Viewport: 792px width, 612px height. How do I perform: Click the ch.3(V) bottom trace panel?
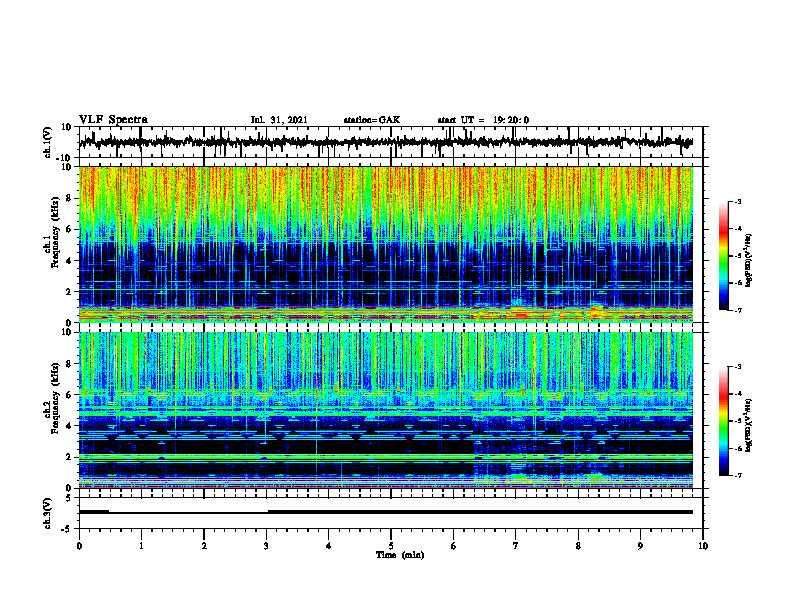[x=391, y=513]
